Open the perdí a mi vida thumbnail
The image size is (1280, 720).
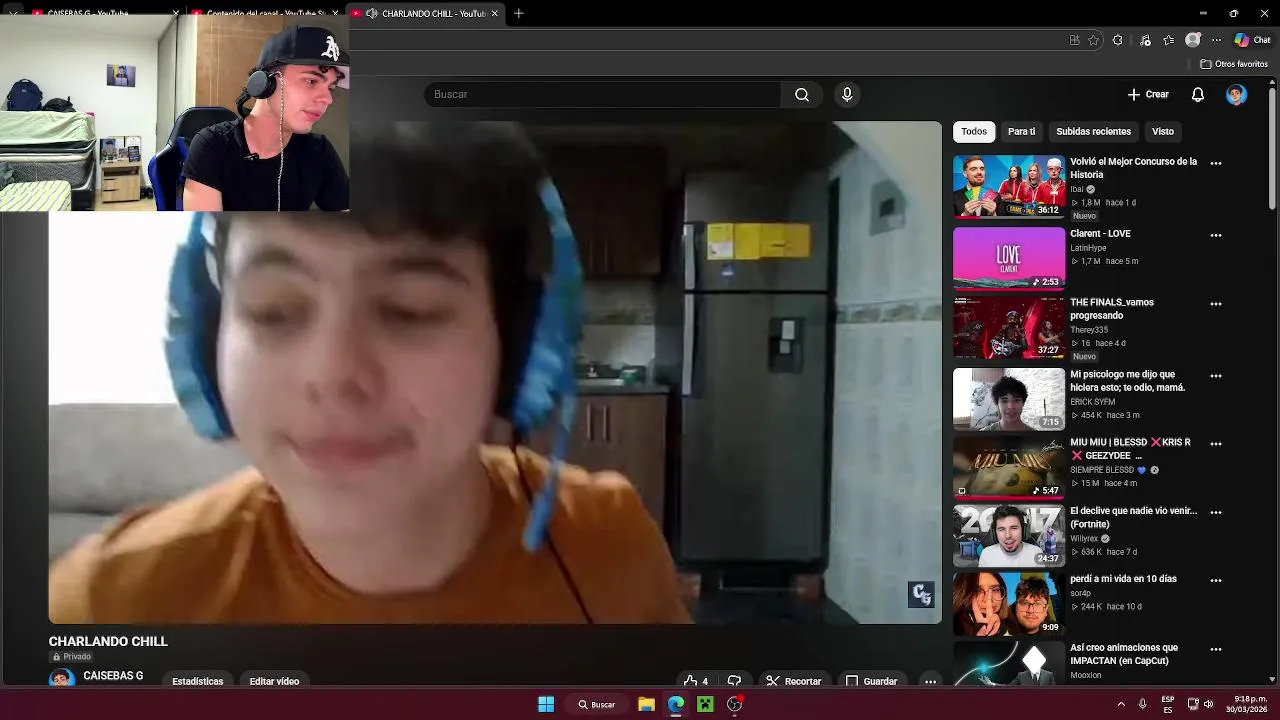click(x=1009, y=603)
